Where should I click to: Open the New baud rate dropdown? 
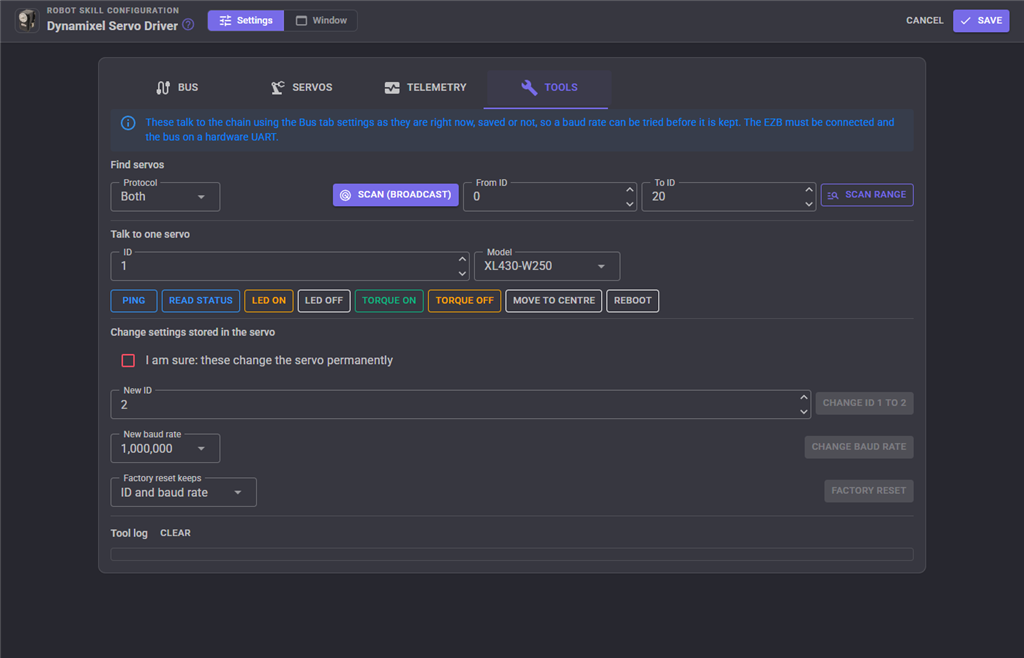pyautogui.click(x=165, y=448)
